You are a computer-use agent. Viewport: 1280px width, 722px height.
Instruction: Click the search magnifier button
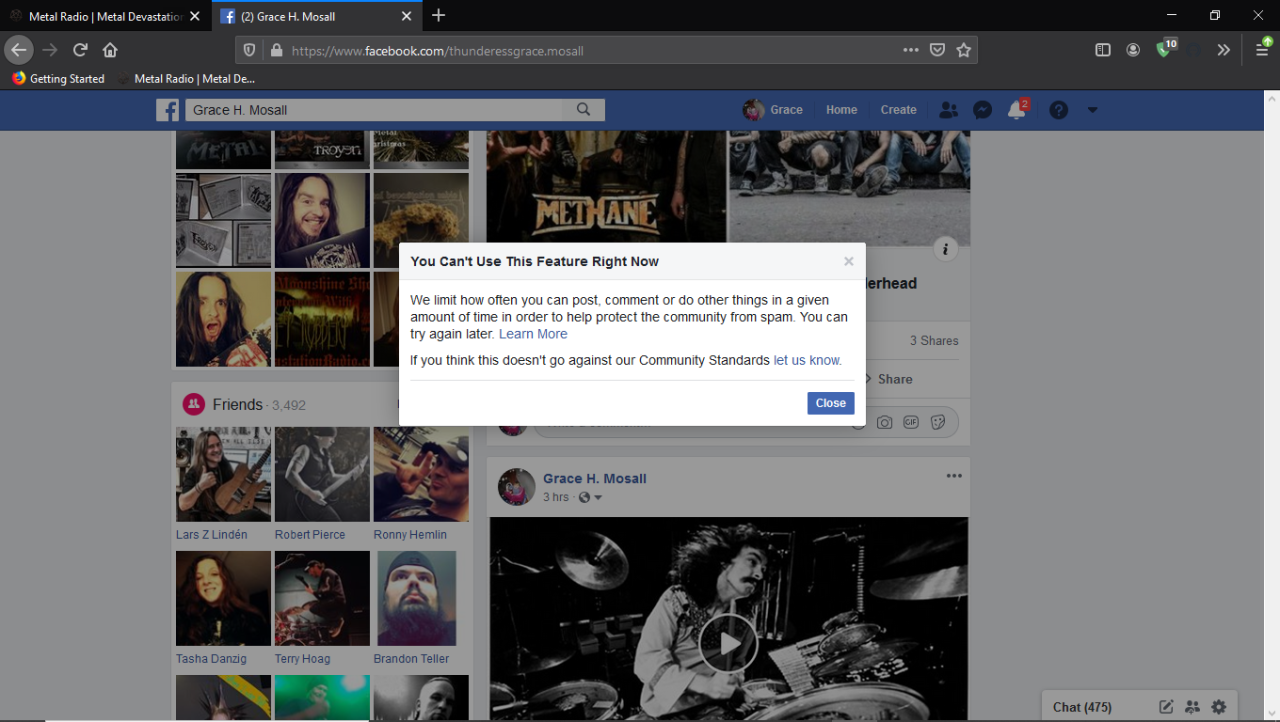[x=584, y=110]
